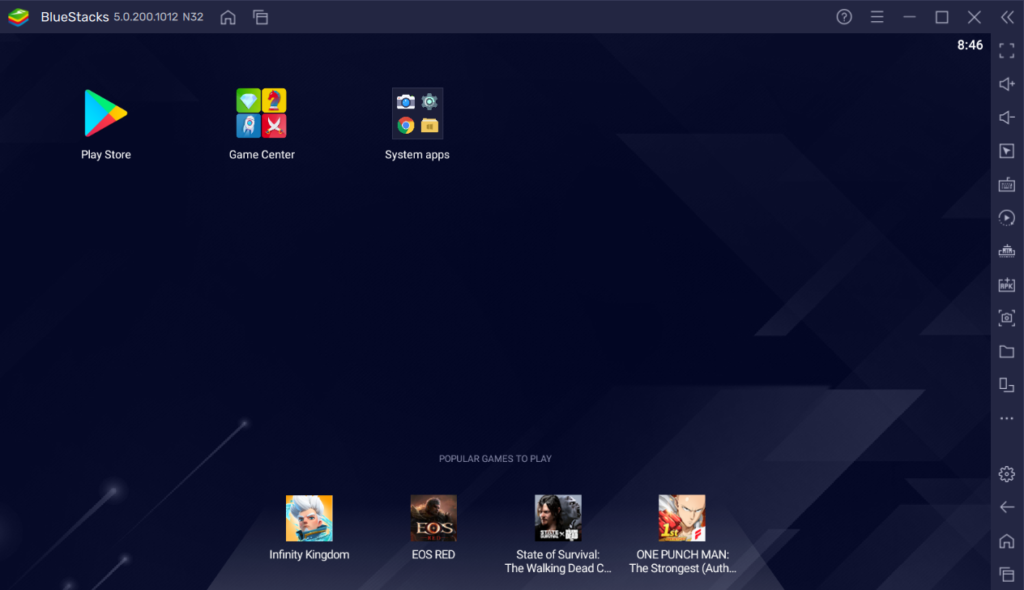The height and width of the screenshot is (590, 1024).
Task: Lower the emulator volume
Action: [1007, 117]
